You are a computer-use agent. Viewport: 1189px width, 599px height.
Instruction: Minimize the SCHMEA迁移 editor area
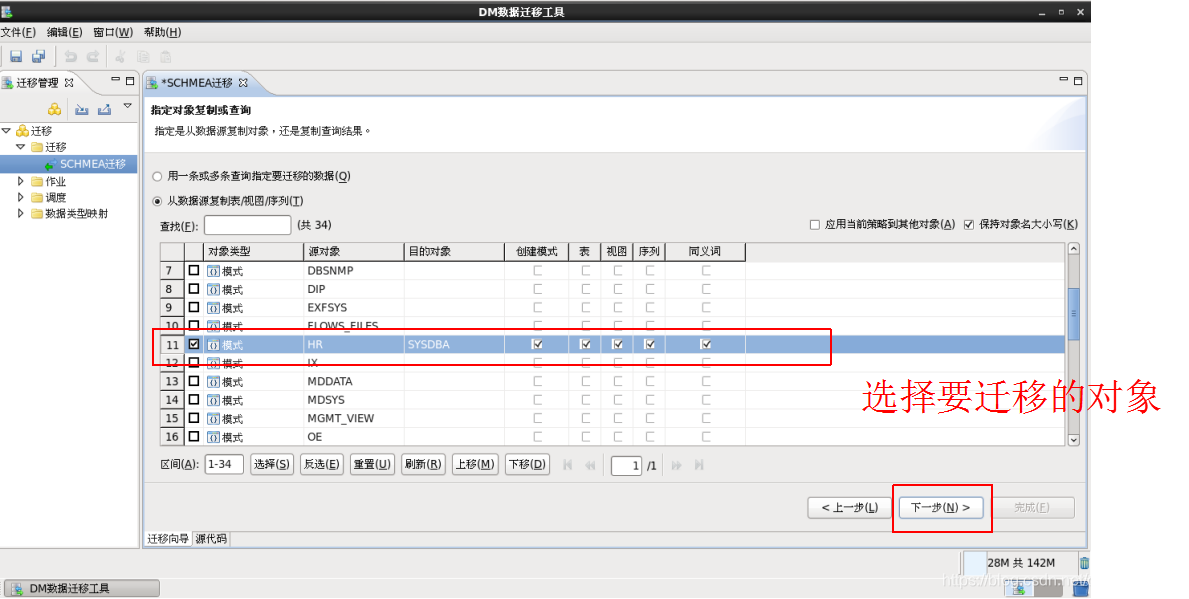[x=1063, y=80]
